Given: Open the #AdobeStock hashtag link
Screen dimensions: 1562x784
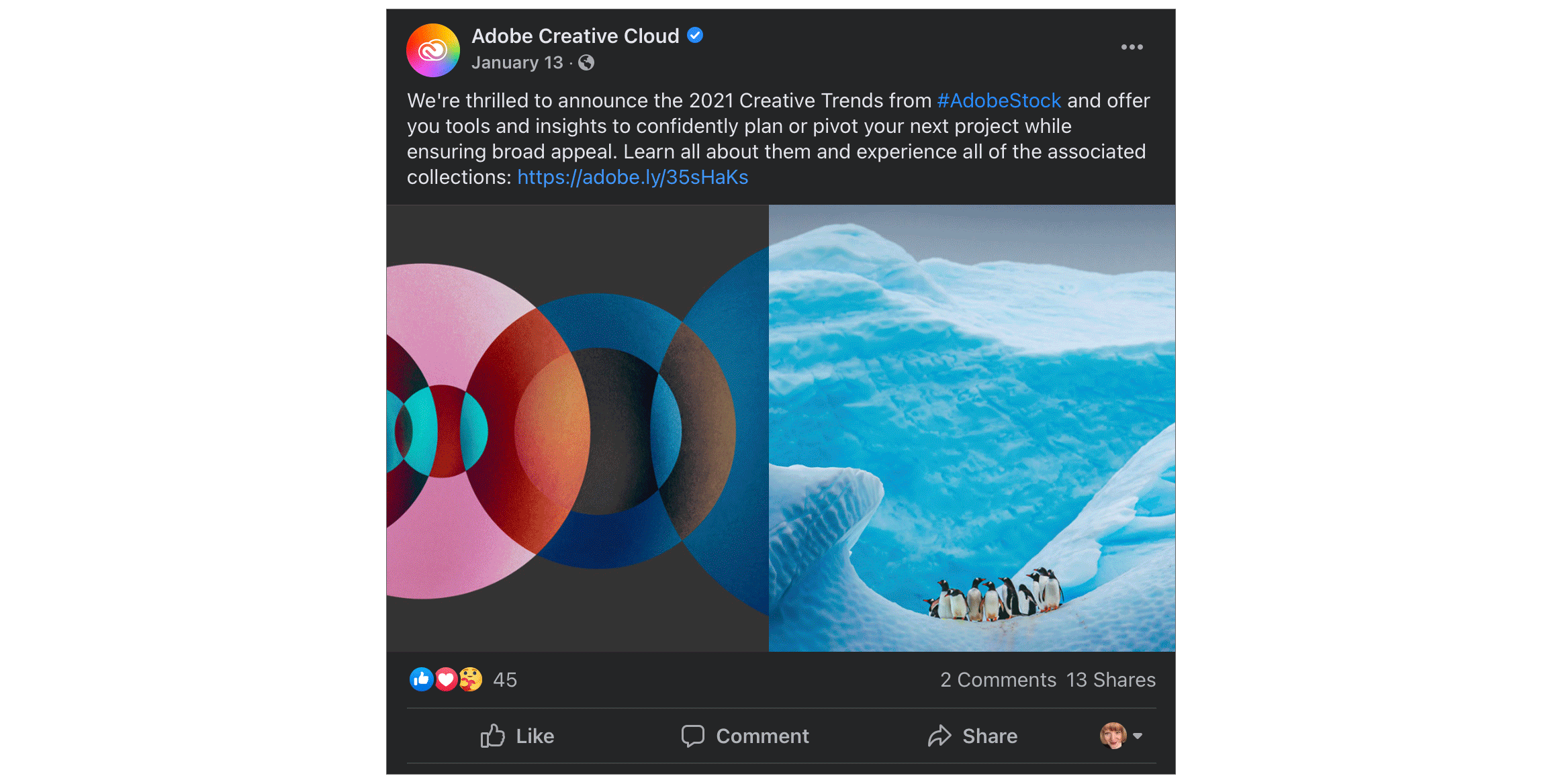Looking at the screenshot, I should pos(999,101).
